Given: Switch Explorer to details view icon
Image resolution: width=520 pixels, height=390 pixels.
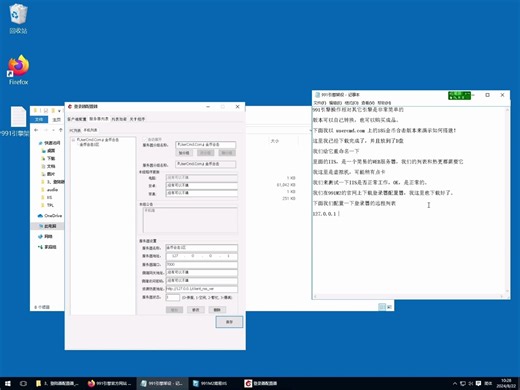Looking at the screenshot, I should [x=382, y=307].
